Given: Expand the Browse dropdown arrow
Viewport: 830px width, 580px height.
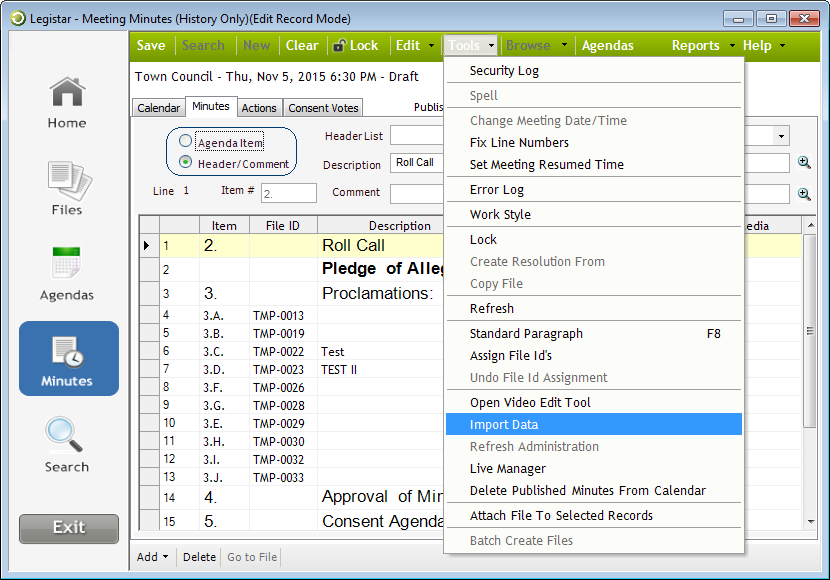Looking at the screenshot, I should (x=564, y=46).
